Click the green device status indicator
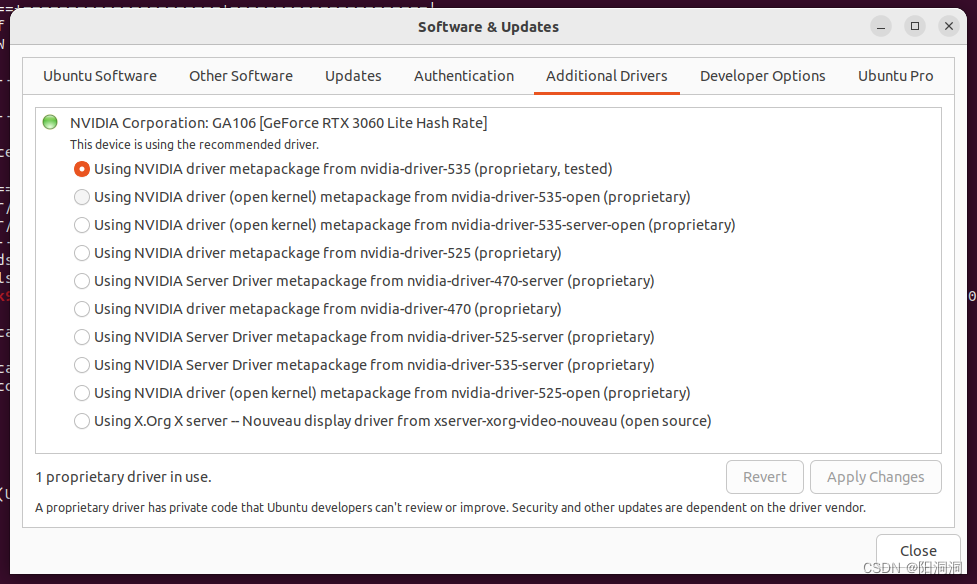The width and height of the screenshot is (977, 584). pyautogui.click(x=50, y=122)
